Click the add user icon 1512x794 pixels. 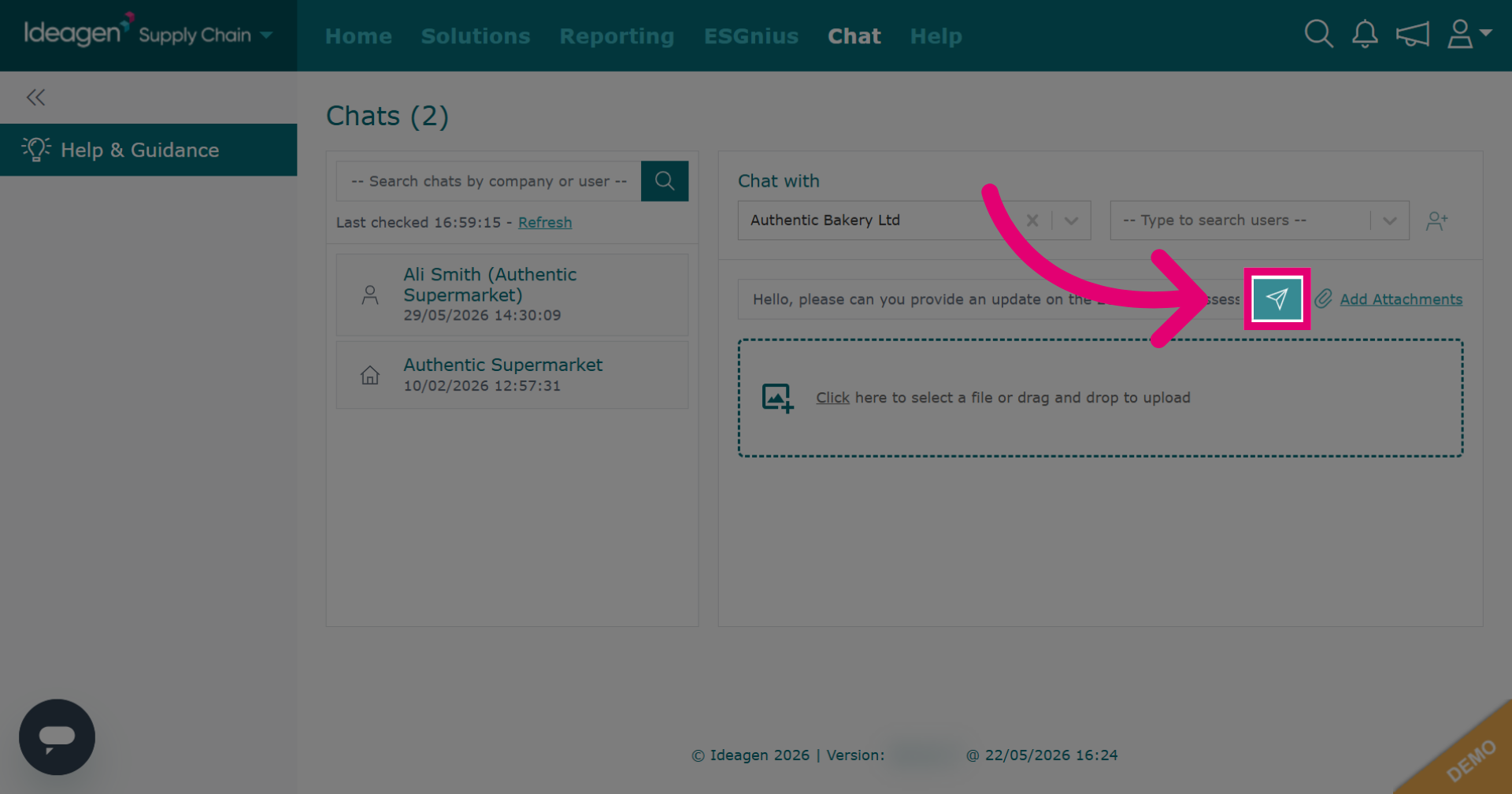1437,221
